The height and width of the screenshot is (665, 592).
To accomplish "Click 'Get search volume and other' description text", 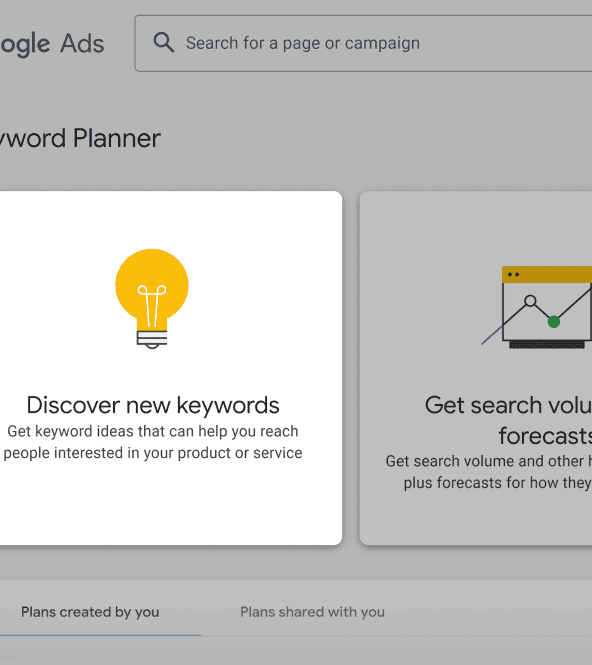I will (489, 461).
